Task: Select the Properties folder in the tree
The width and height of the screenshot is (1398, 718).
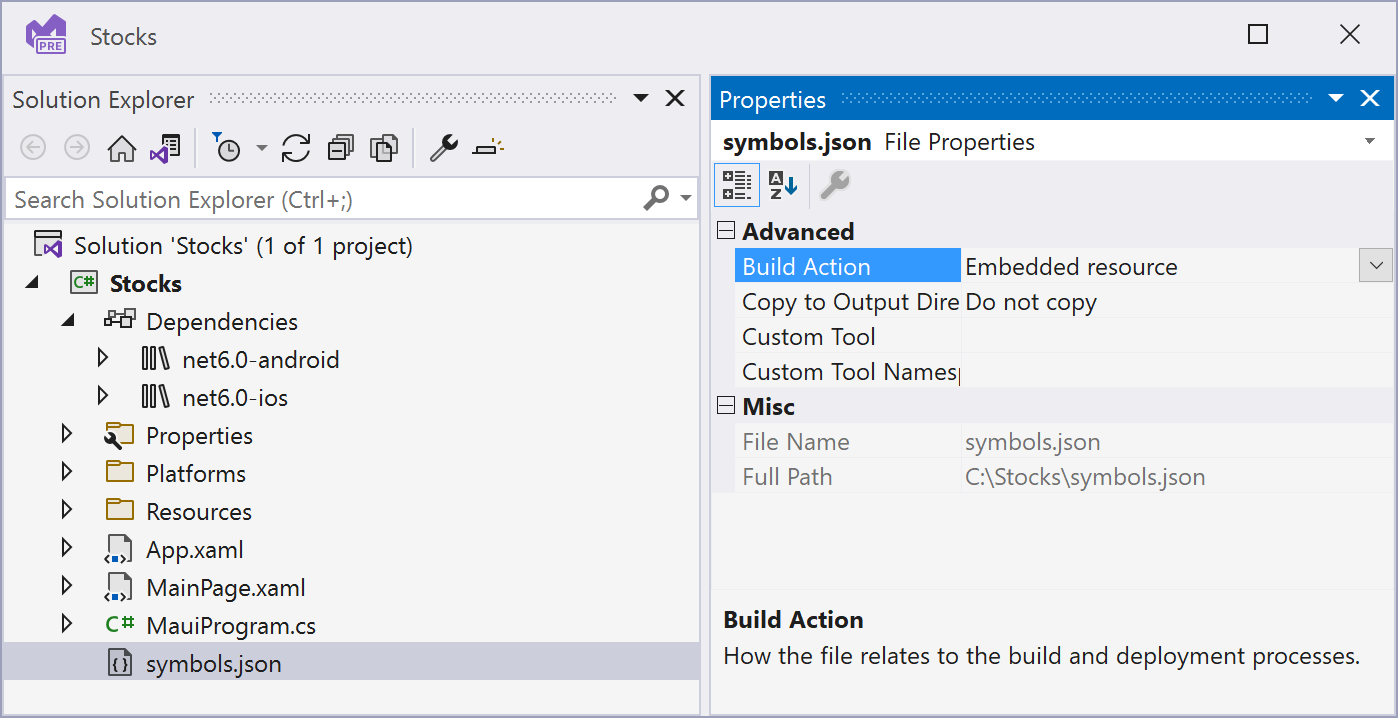Action: coord(199,436)
